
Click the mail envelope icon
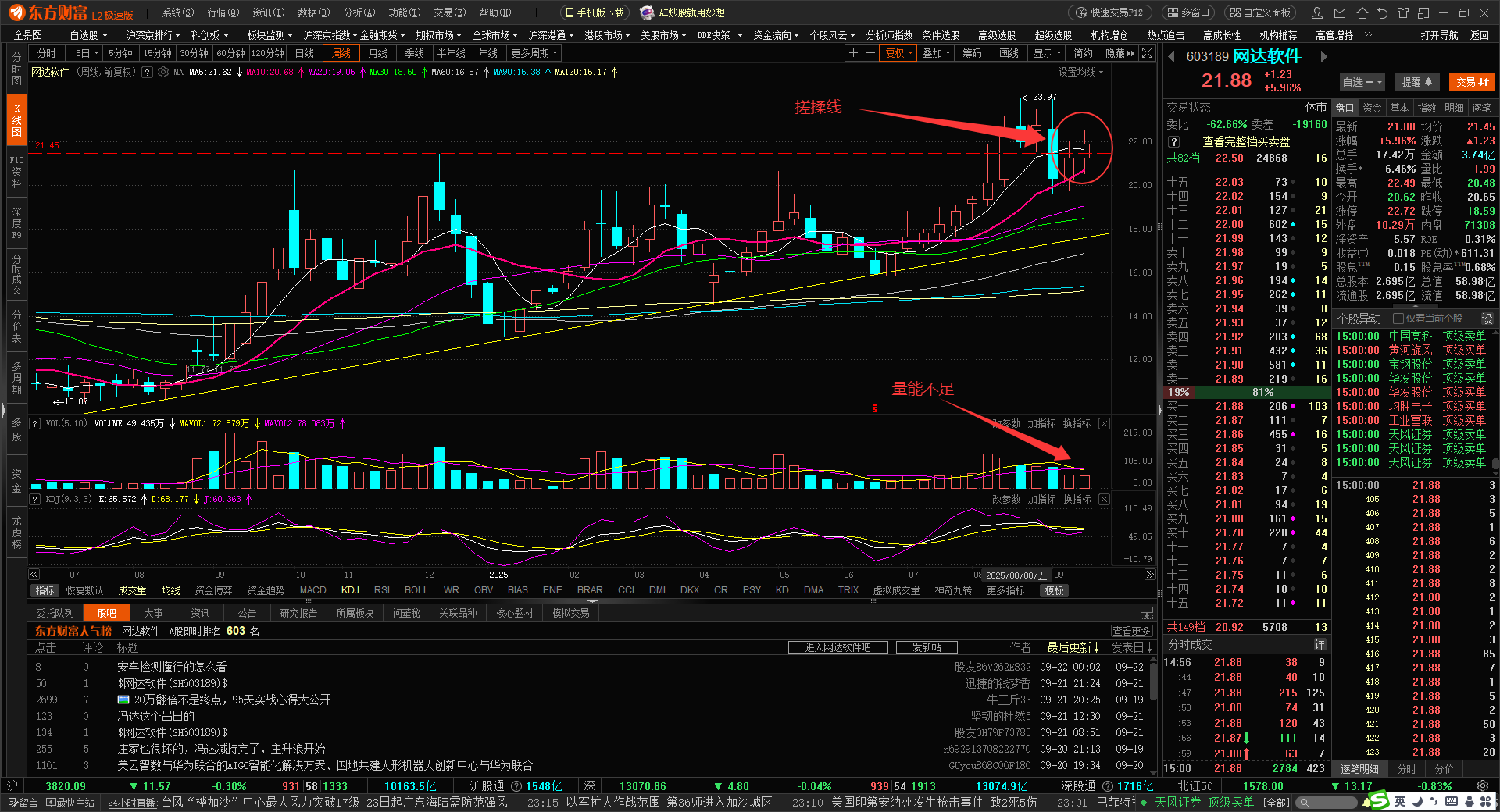1340,13
